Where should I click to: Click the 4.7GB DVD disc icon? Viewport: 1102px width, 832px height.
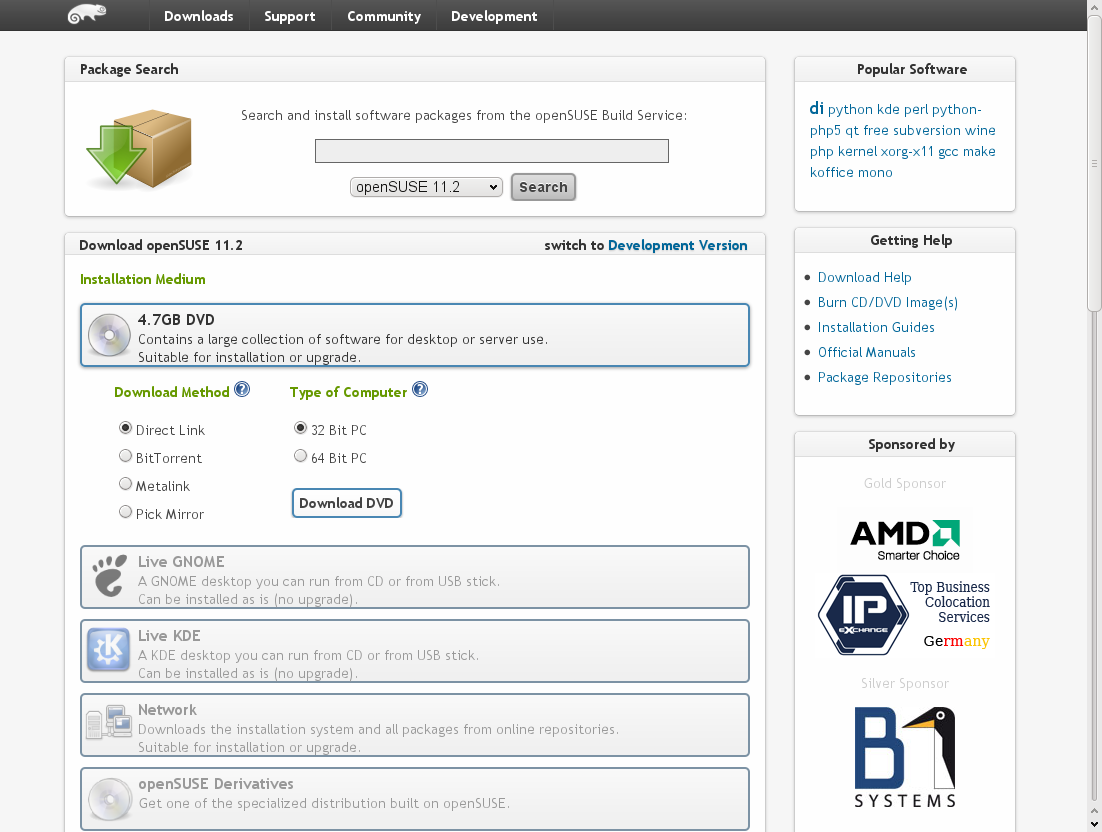(107, 336)
